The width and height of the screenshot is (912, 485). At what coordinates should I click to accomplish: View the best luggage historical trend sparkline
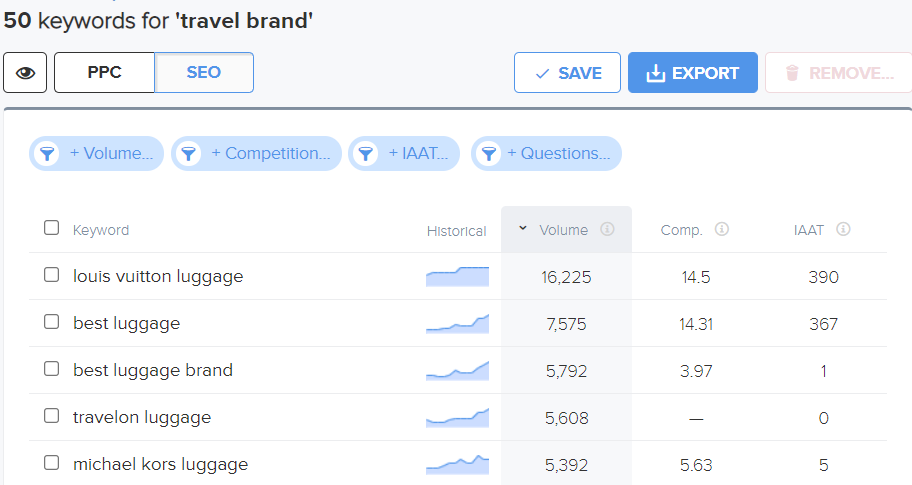457,323
